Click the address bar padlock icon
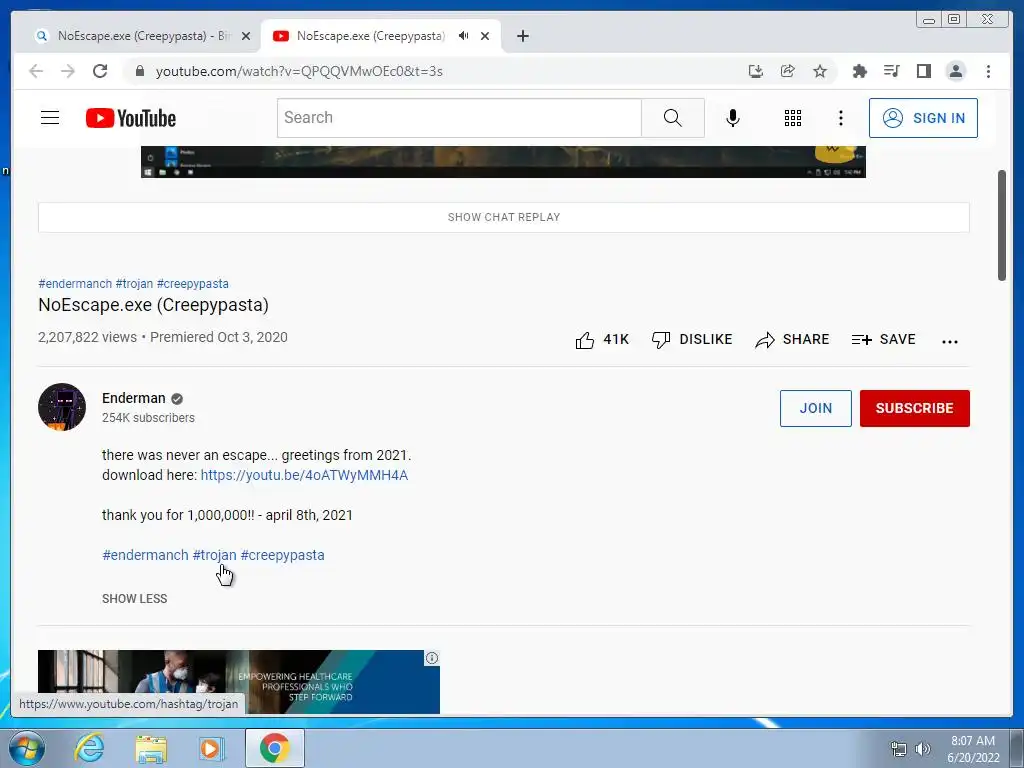Viewport: 1024px width, 768px height. click(x=139, y=71)
